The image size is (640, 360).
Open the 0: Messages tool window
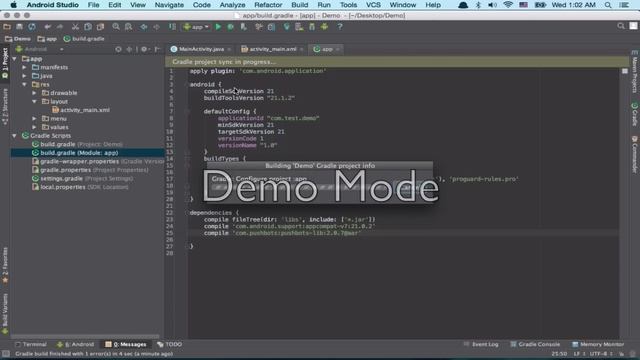point(126,344)
